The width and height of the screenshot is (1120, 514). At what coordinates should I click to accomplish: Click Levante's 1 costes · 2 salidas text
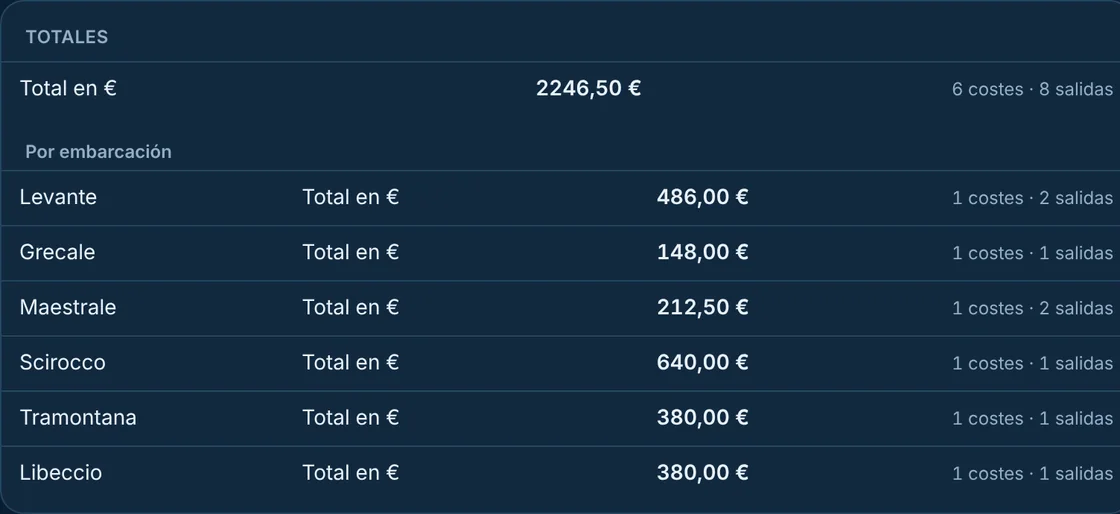[1032, 198]
